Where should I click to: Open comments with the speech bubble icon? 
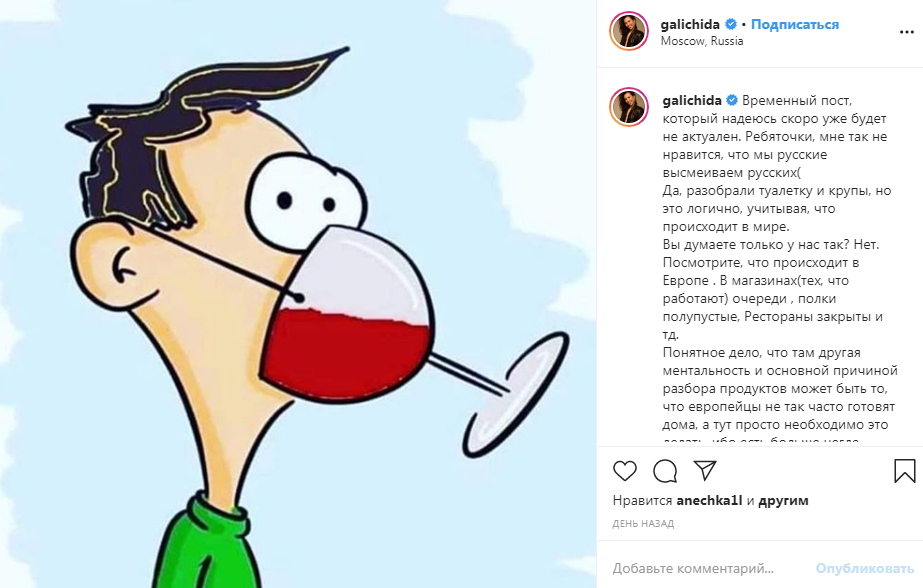click(665, 471)
